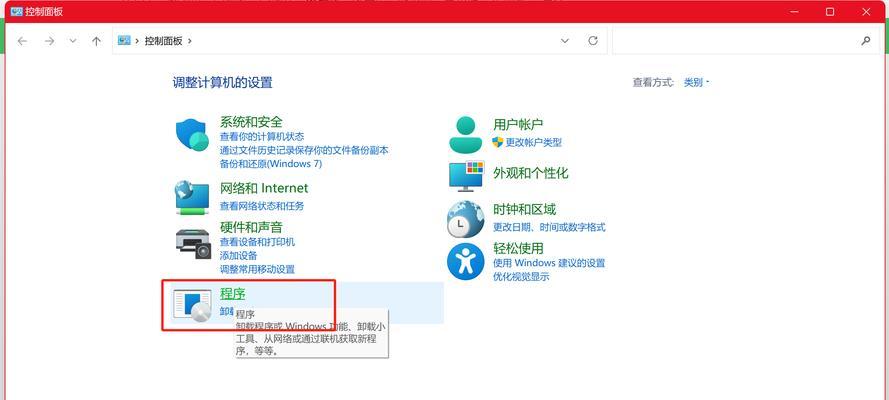Open the Clock and Region globe icon
Viewport: 889px width, 400px height.
465,219
